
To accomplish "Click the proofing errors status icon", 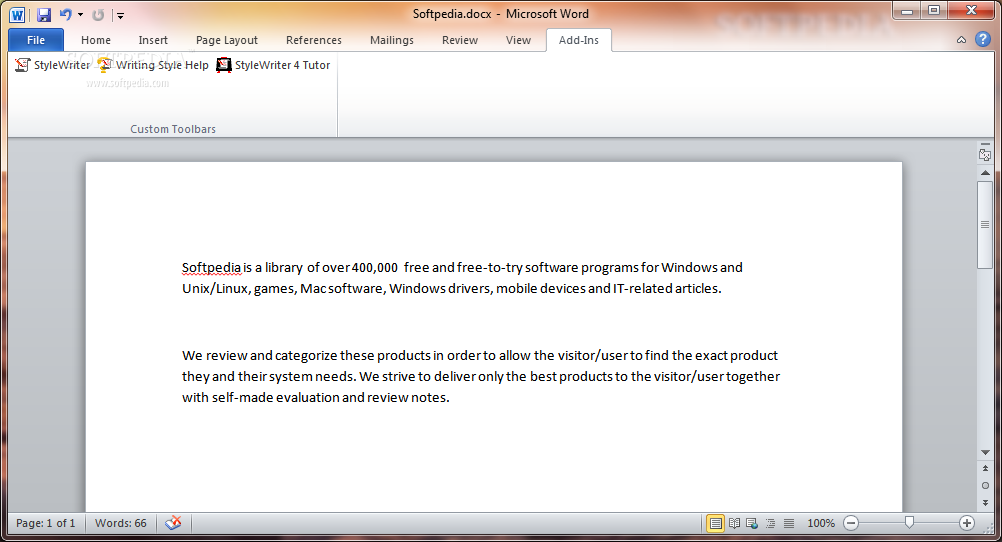I will 173,523.
